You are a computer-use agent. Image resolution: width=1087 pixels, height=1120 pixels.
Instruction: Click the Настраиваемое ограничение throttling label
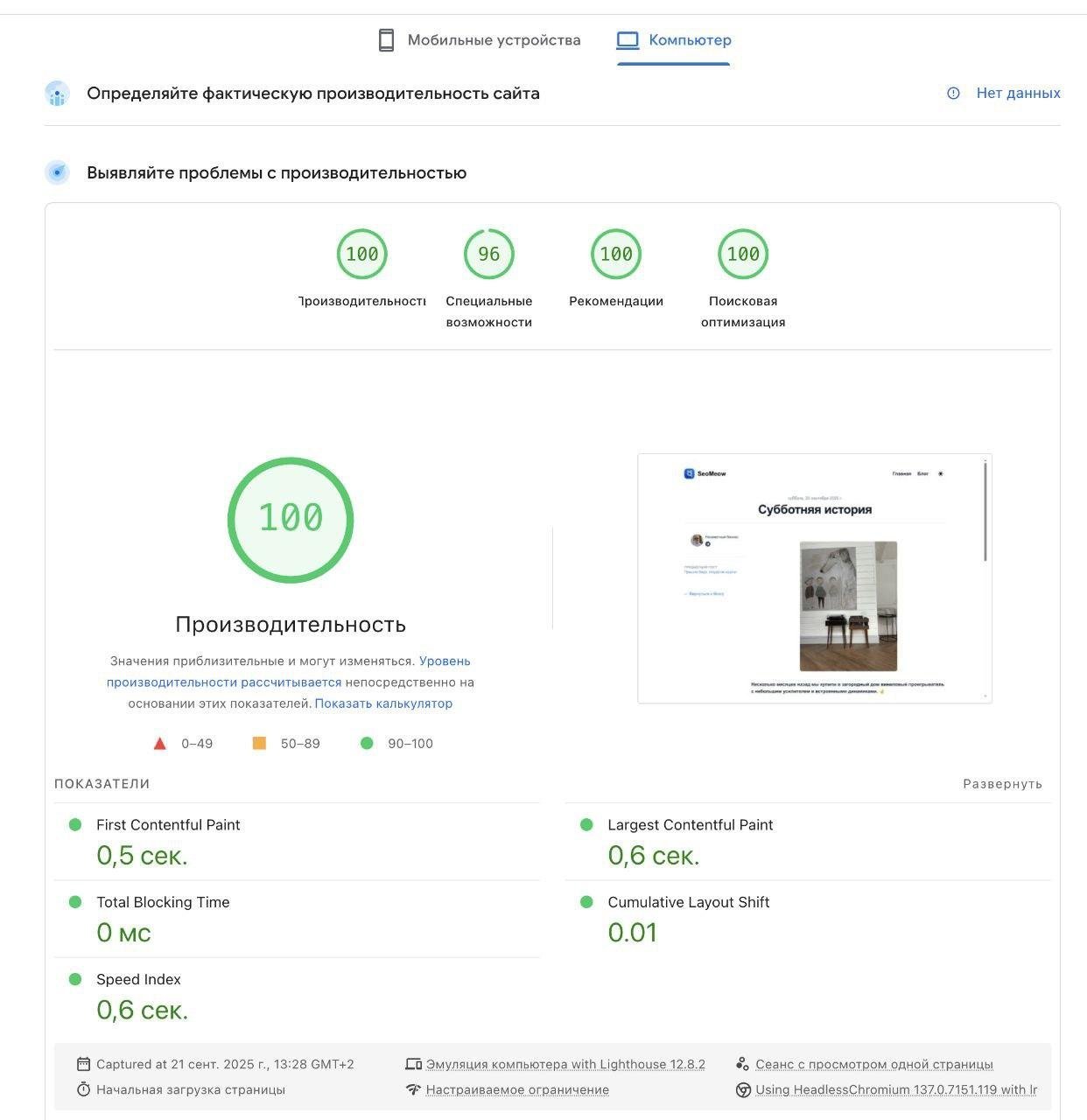point(517,1090)
